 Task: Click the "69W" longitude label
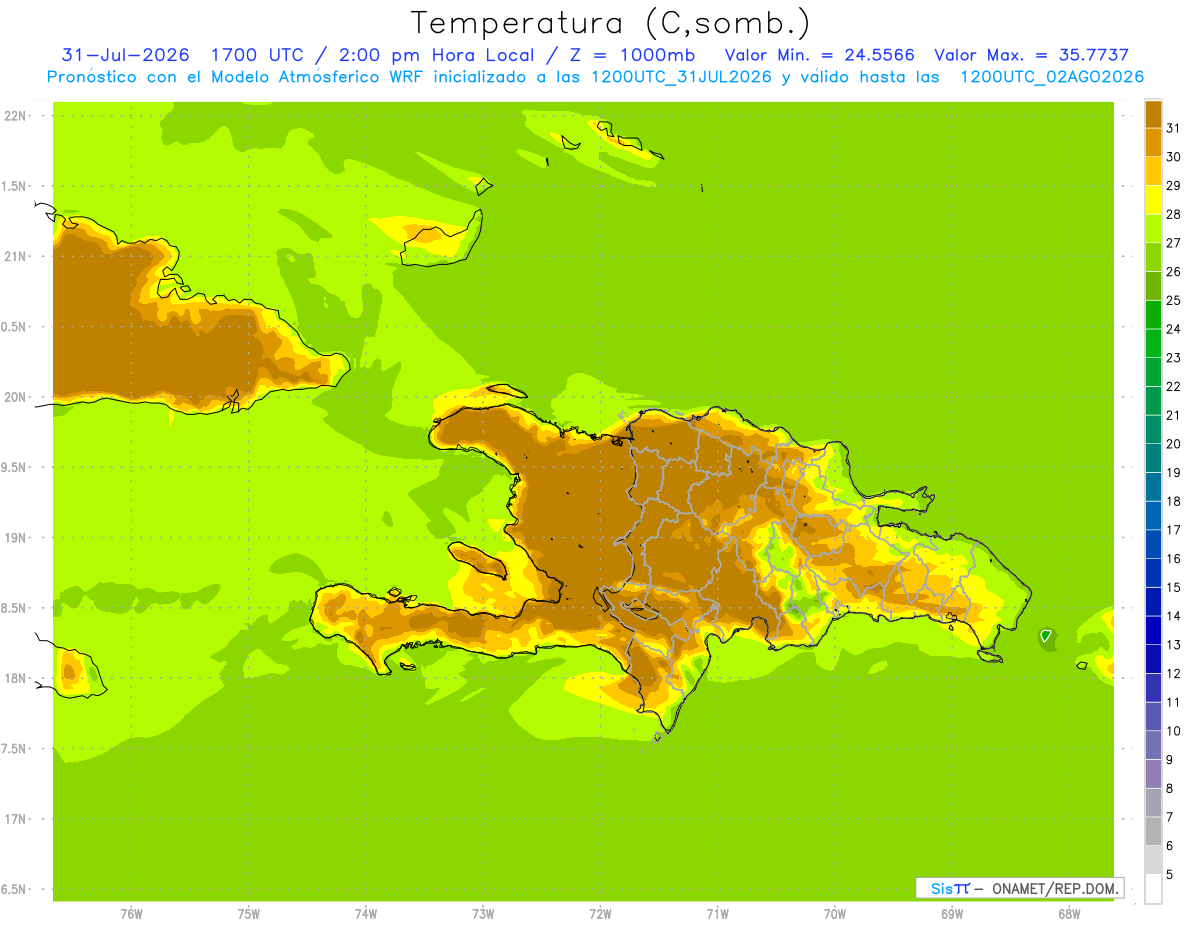coord(952,913)
